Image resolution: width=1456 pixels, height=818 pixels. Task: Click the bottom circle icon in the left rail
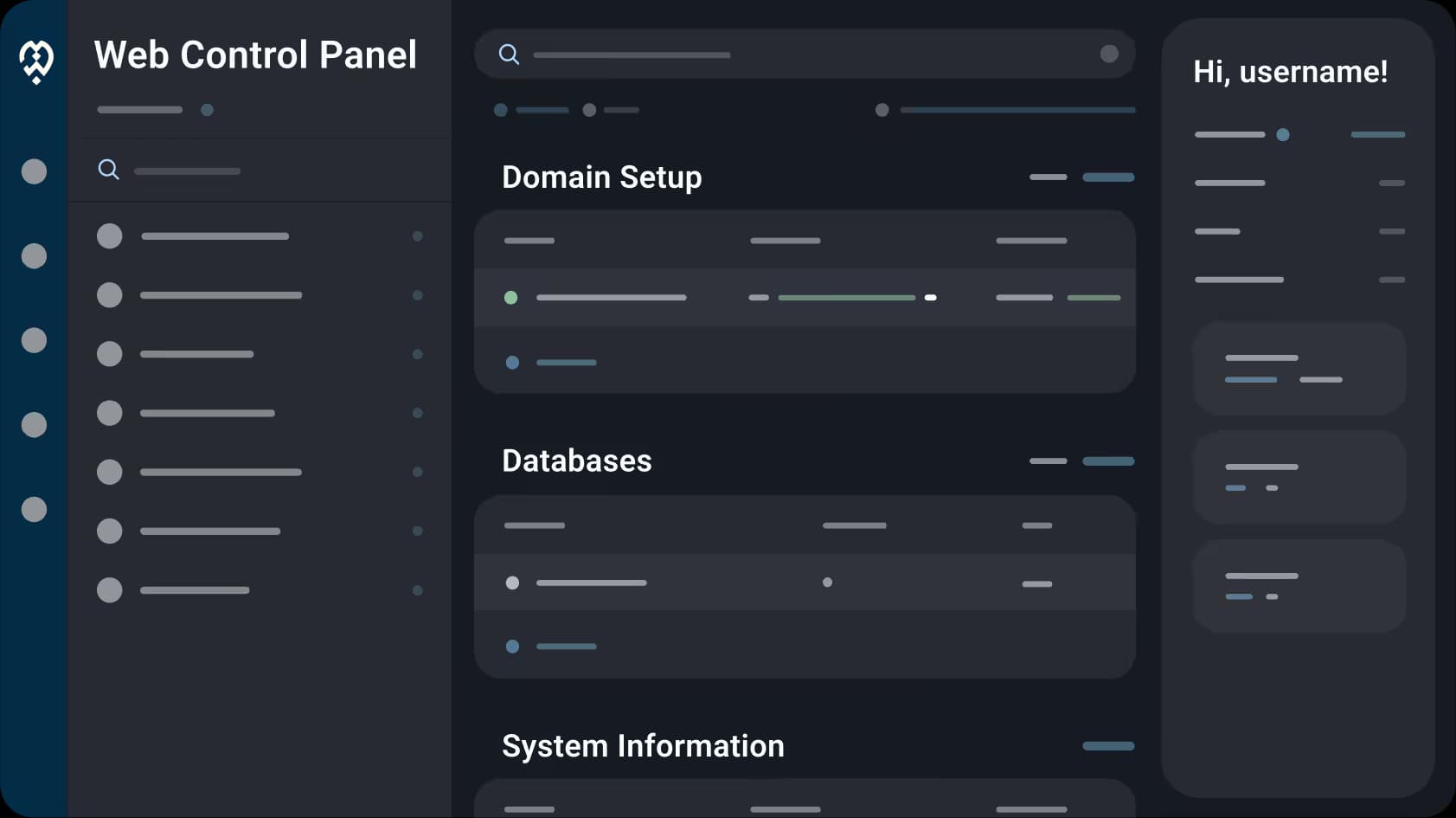coord(34,509)
